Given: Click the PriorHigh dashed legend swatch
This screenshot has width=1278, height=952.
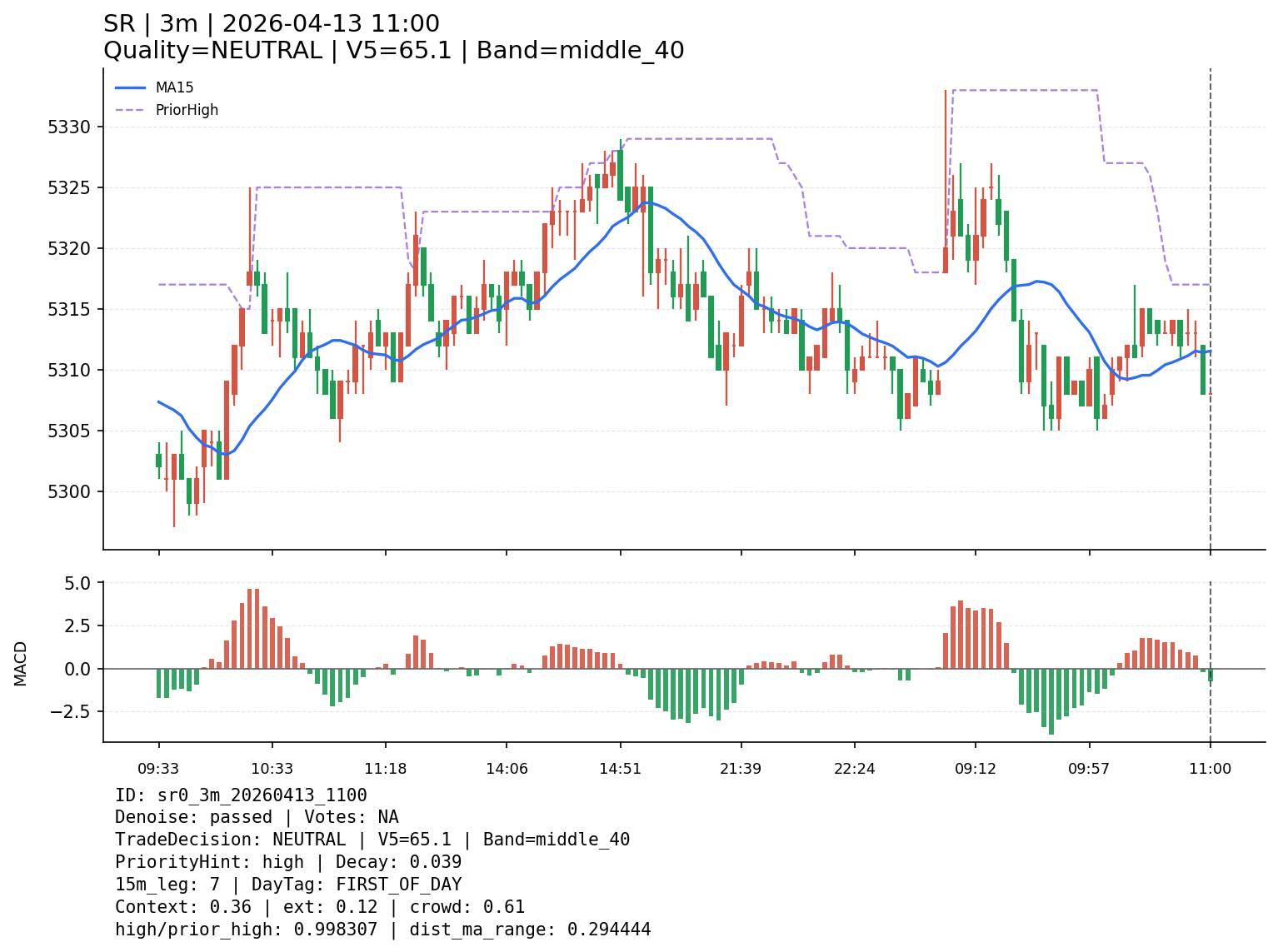Looking at the screenshot, I should (131, 110).
